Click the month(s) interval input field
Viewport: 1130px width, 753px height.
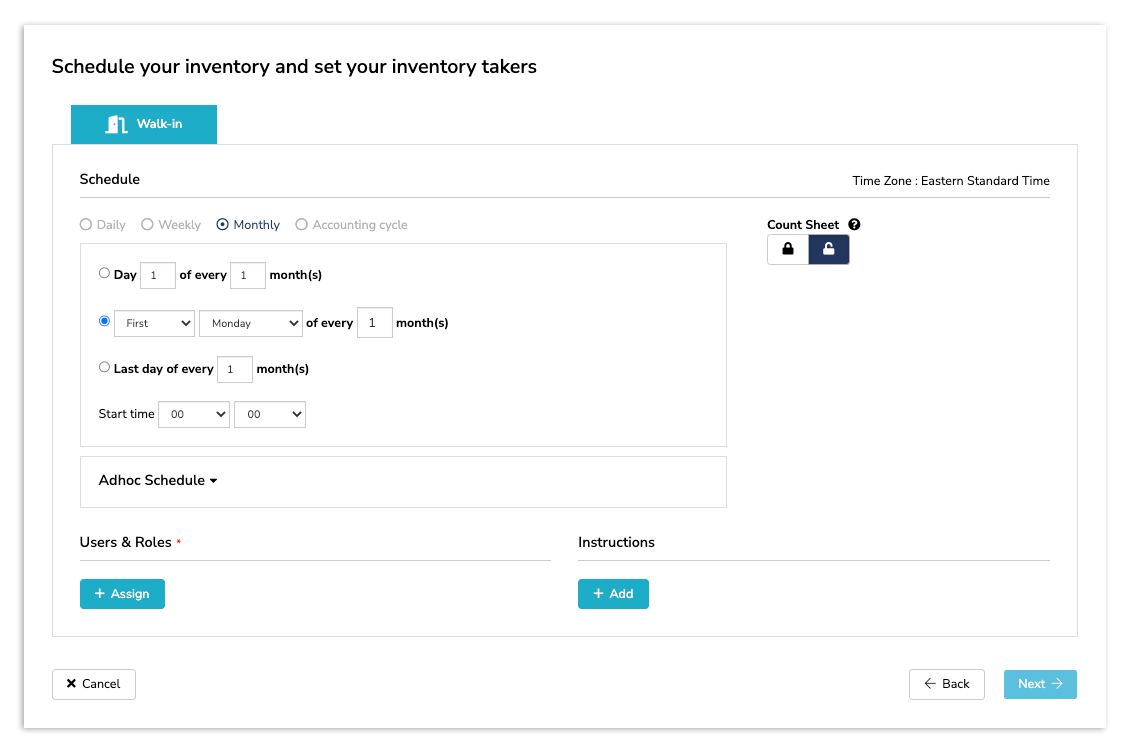(374, 322)
